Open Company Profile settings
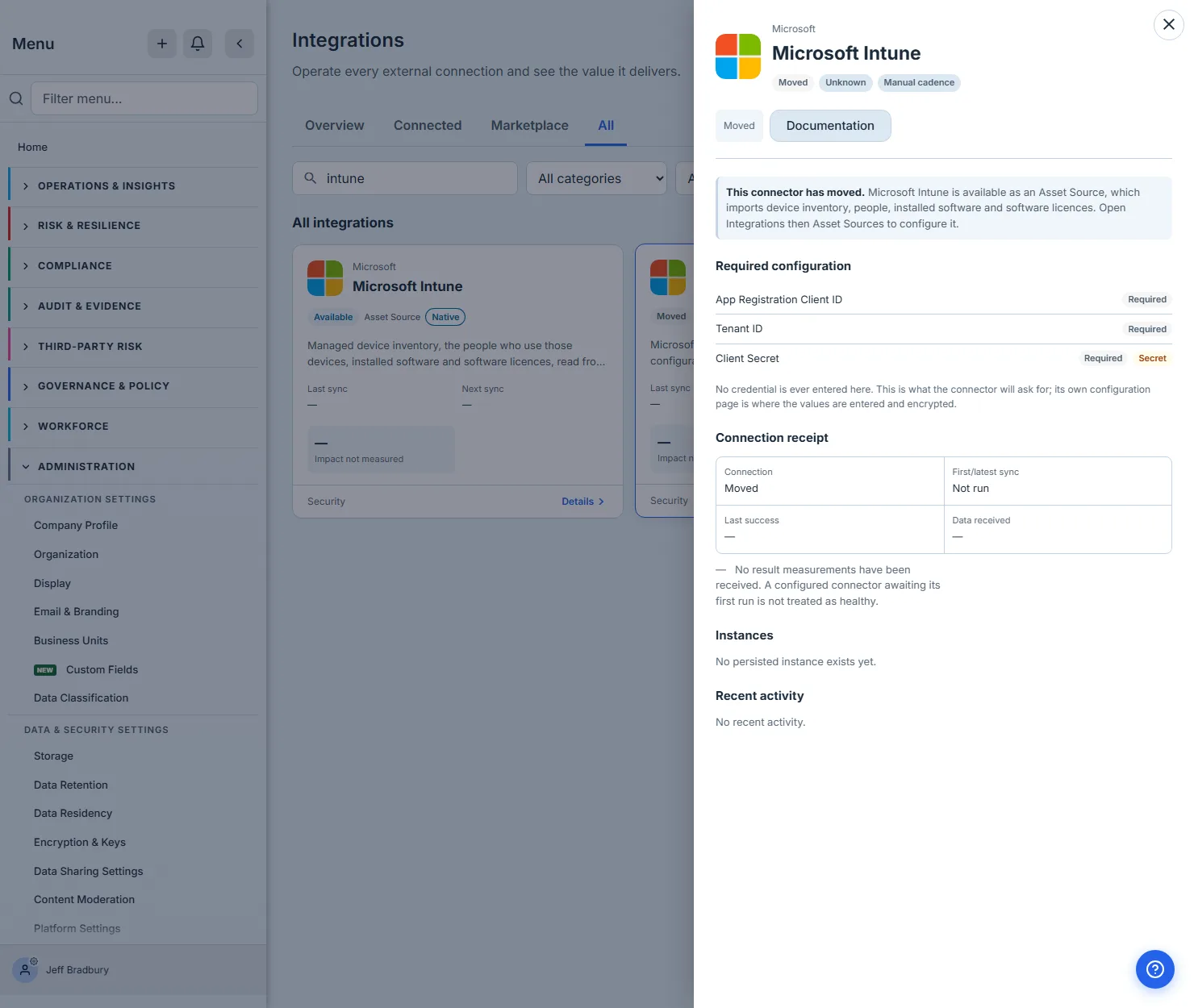 (x=76, y=526)
